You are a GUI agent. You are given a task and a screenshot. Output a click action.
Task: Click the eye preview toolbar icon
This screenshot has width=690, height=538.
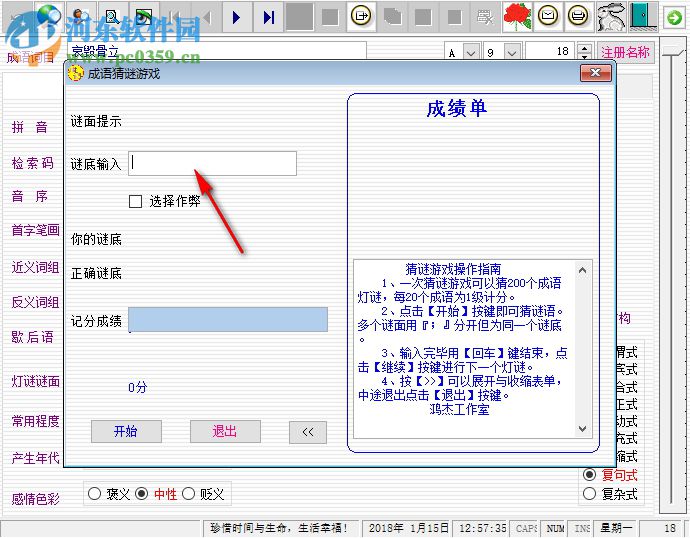[x=144, y=17]
